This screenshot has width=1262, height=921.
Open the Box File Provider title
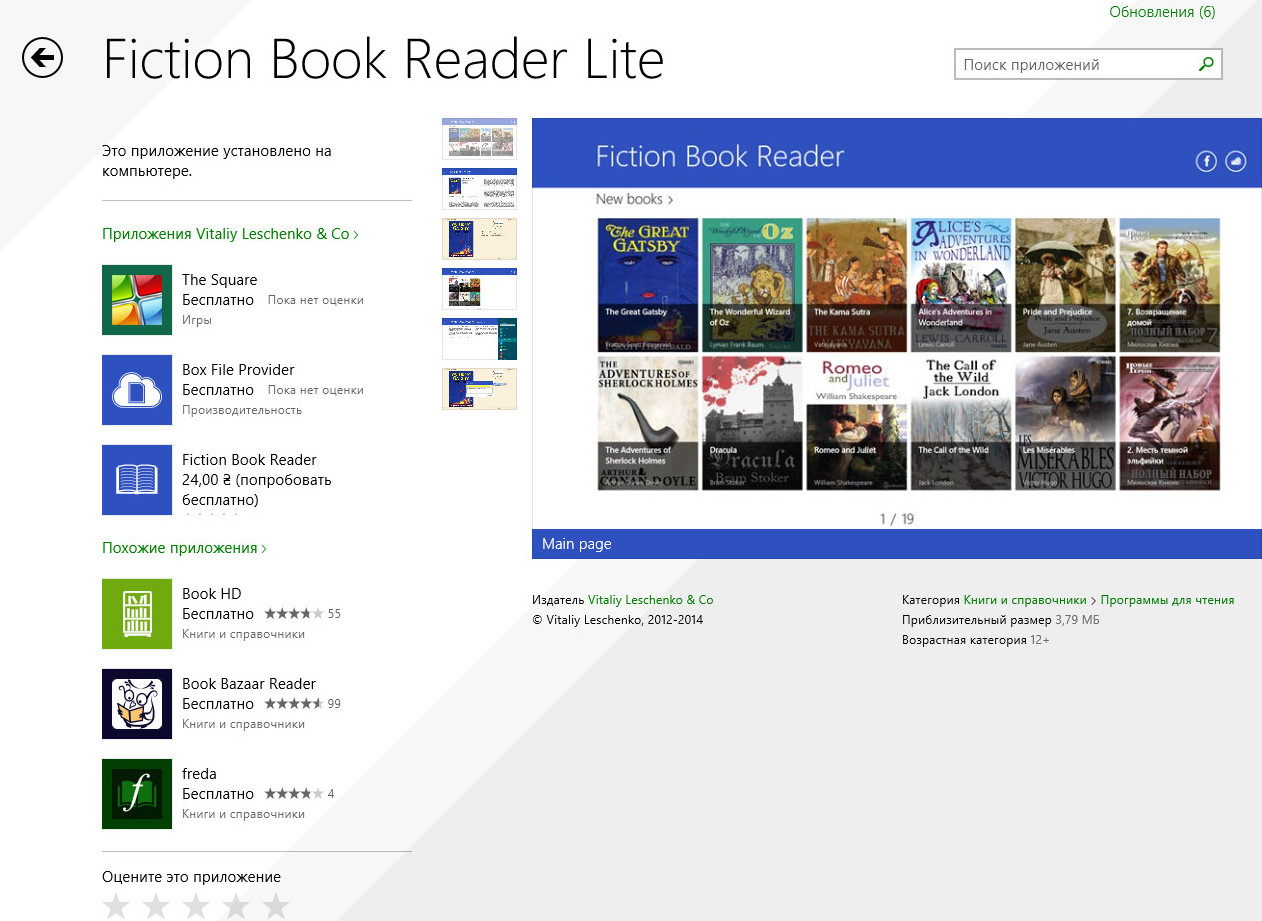point(238,370)
